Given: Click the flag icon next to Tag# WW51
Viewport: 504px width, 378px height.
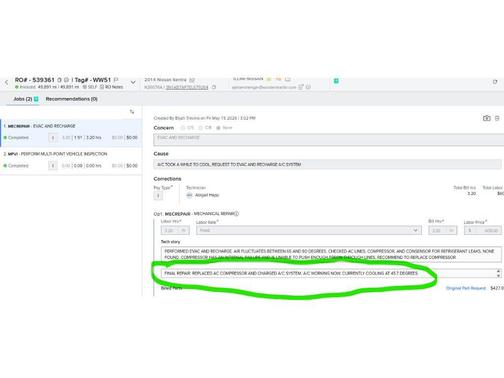Looking at the screenshot, I should (x=116, y=80).
